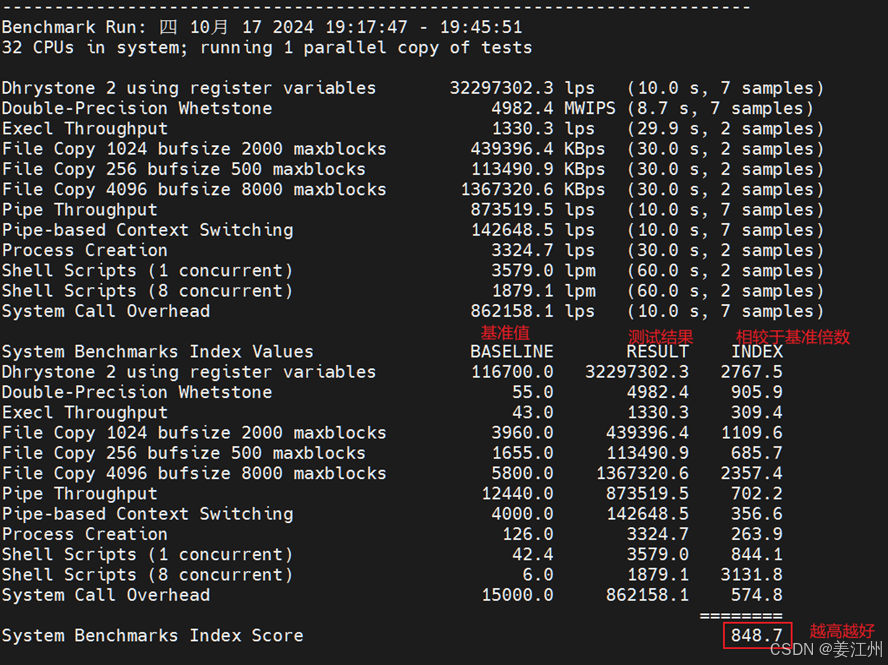The height and width of the screenshot is (665, 888).
Task: Click the '3579.0 lpm' shell scripts value
Action: point(543,271)
